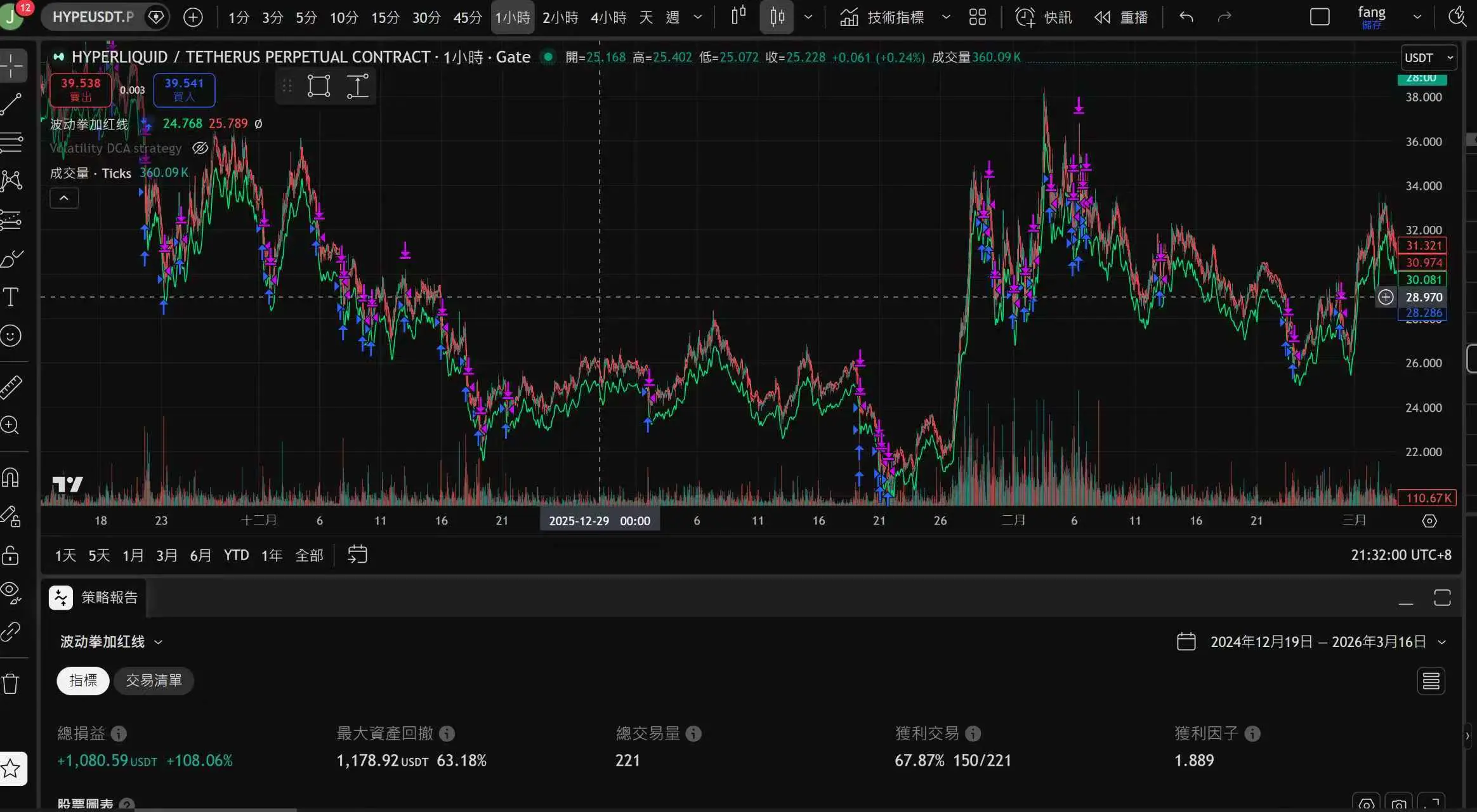Toggle magnet mode on the sidebar

point(11,477)
